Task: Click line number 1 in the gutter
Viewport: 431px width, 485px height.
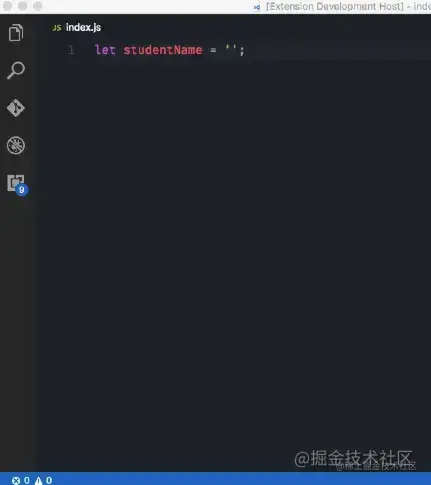Action: (71, 50)
